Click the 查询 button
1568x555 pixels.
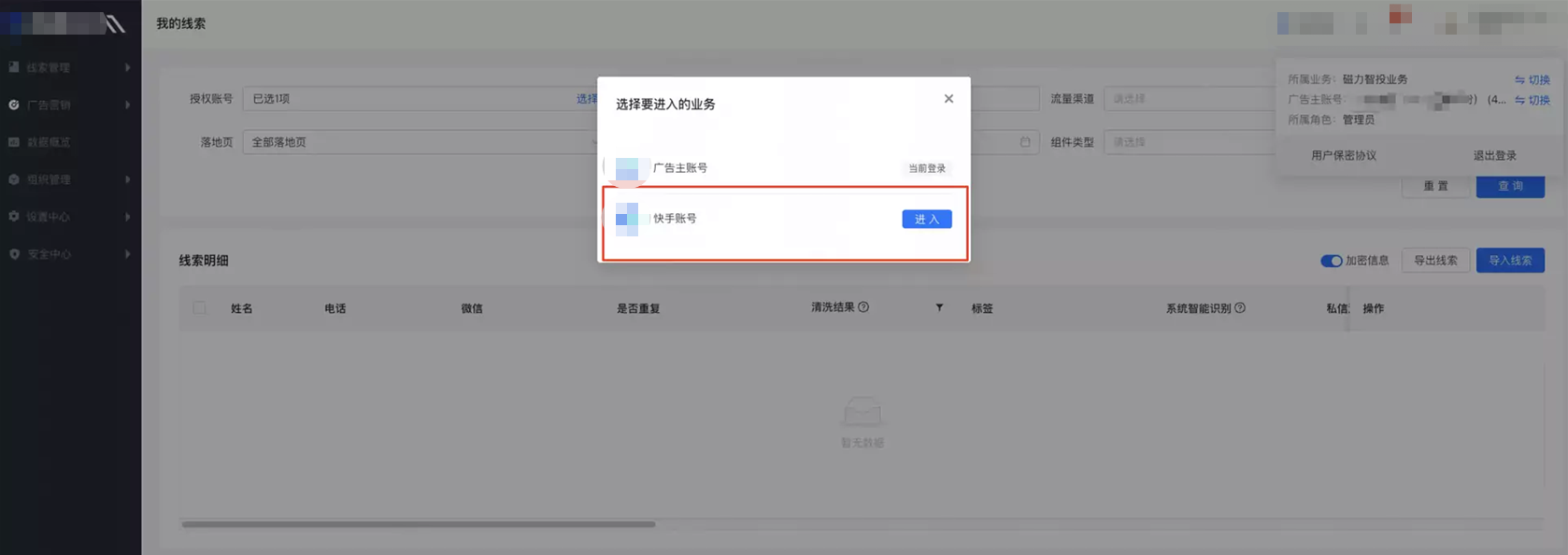(1510, 186)
